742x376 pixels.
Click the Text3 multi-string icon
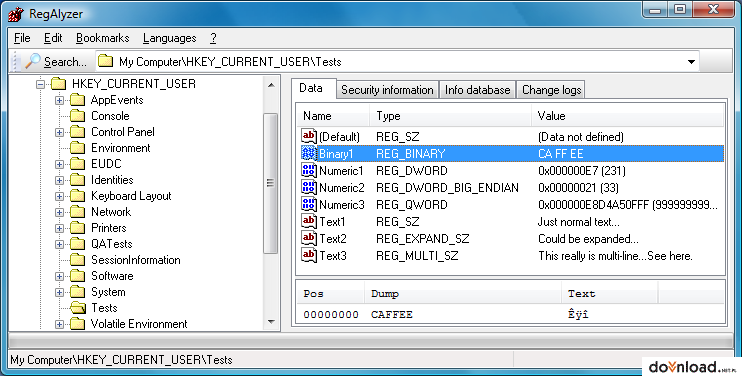[309, 255]
